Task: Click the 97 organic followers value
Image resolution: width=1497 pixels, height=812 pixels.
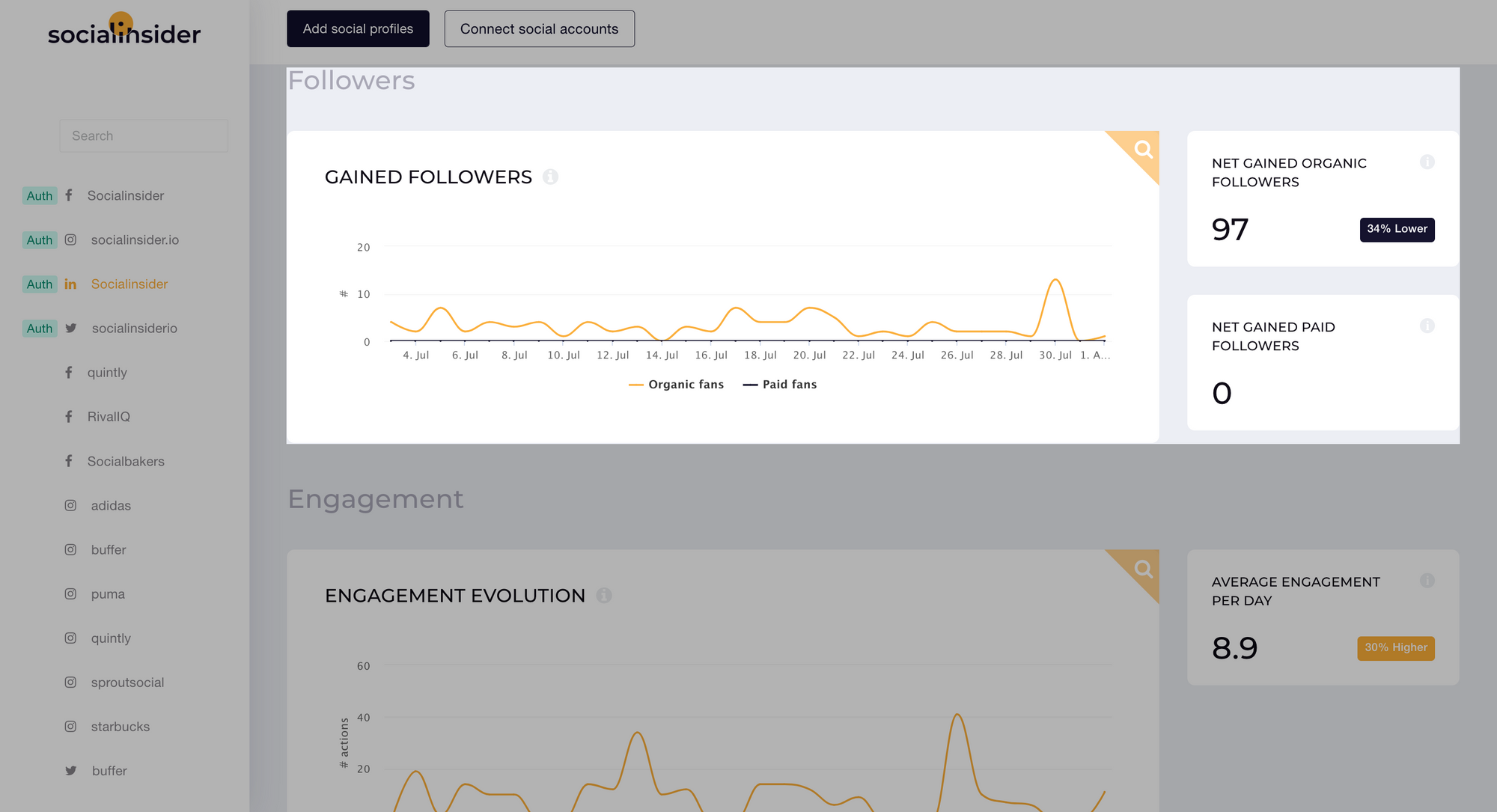Action: coord(1230,229)
